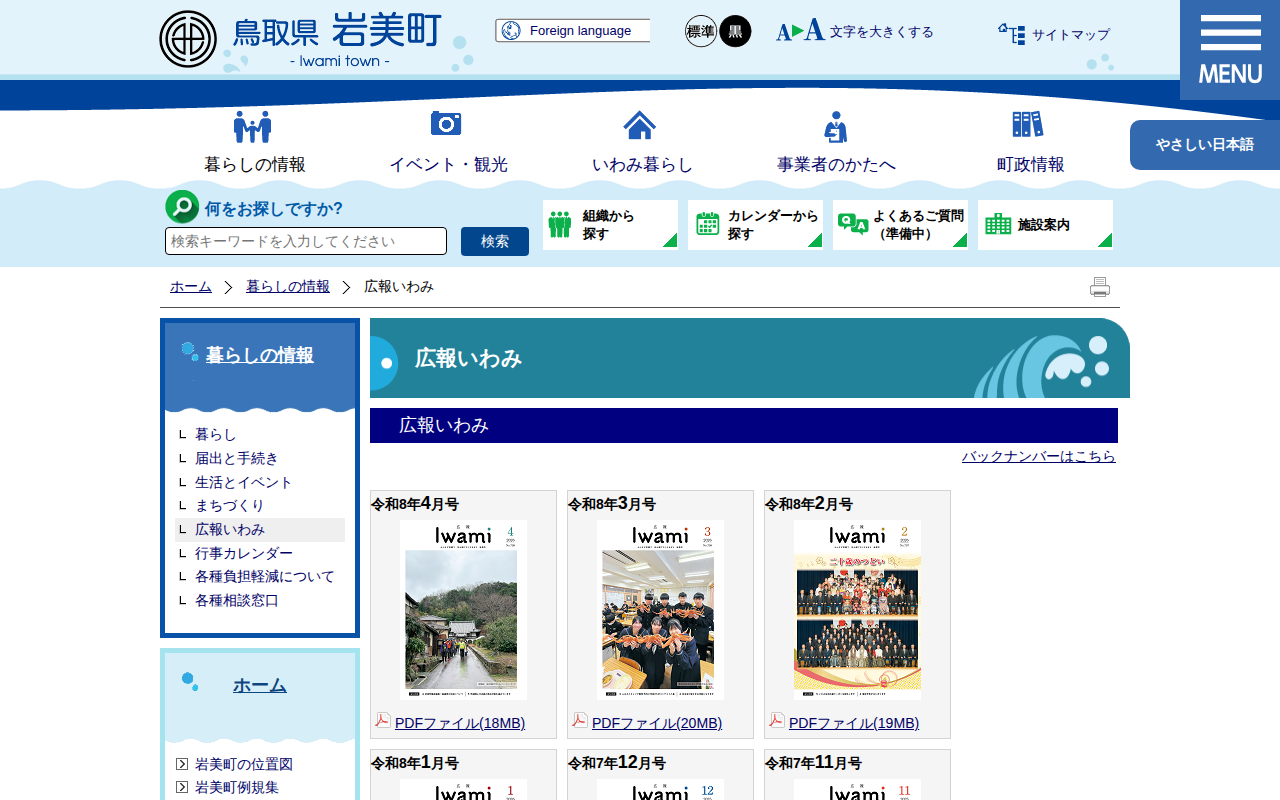This screenshot has height=800, width=1280.
Task: Click arrow icon beside 岩美町例規集
Action: coord(182,787)
